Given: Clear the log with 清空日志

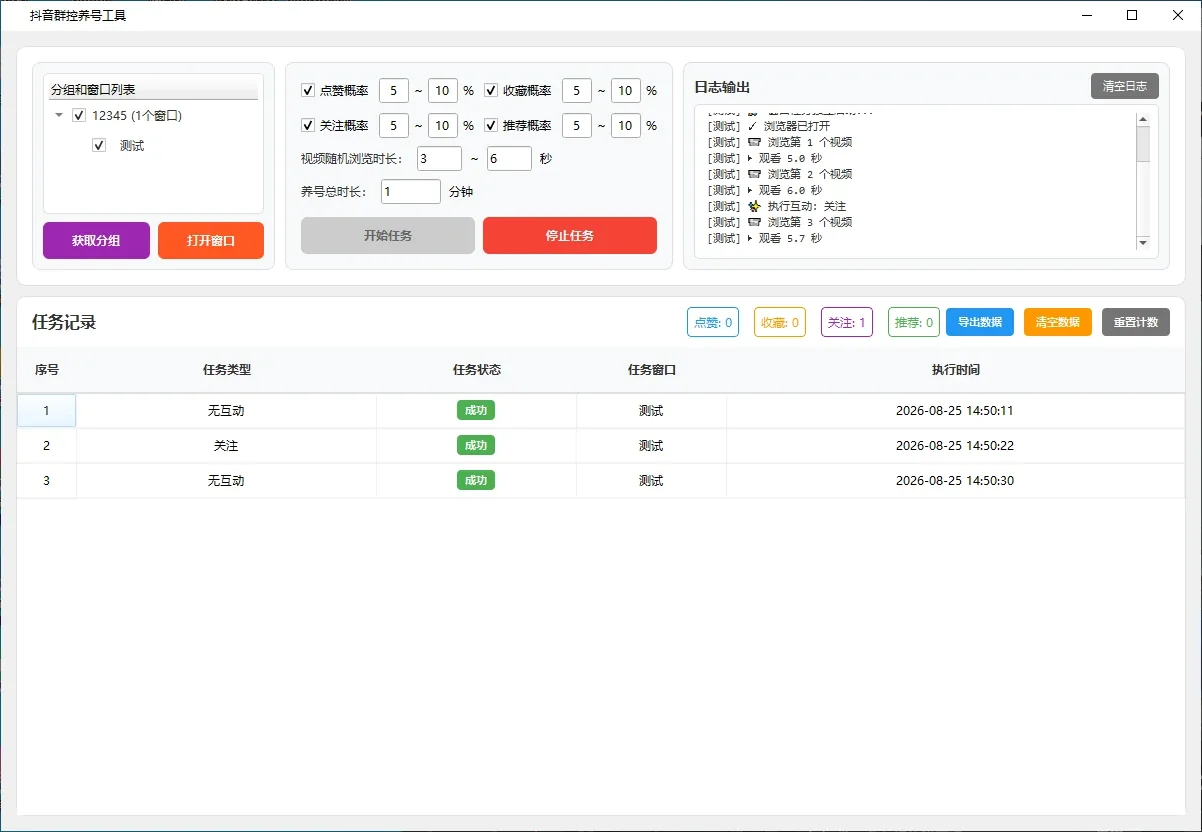Looking at the screenshot, I should click(1125, 86).
